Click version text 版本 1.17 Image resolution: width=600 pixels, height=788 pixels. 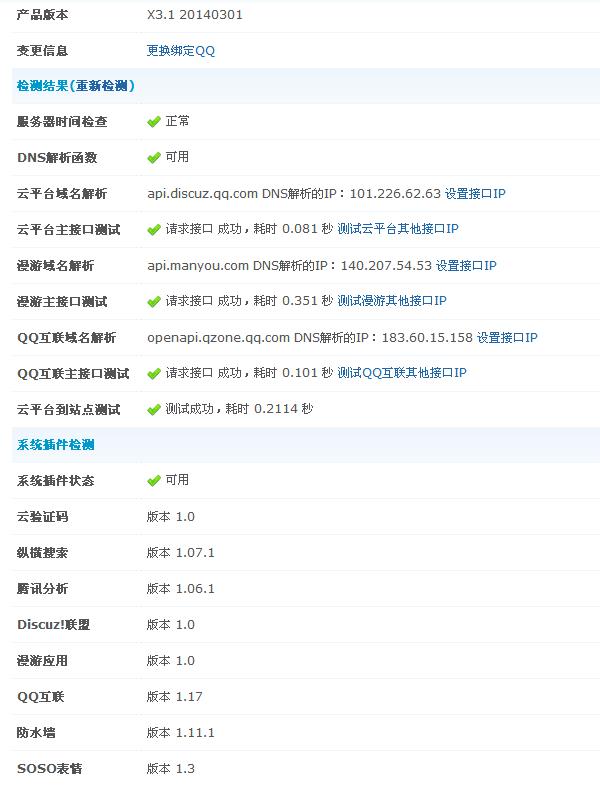pos(174,697)
